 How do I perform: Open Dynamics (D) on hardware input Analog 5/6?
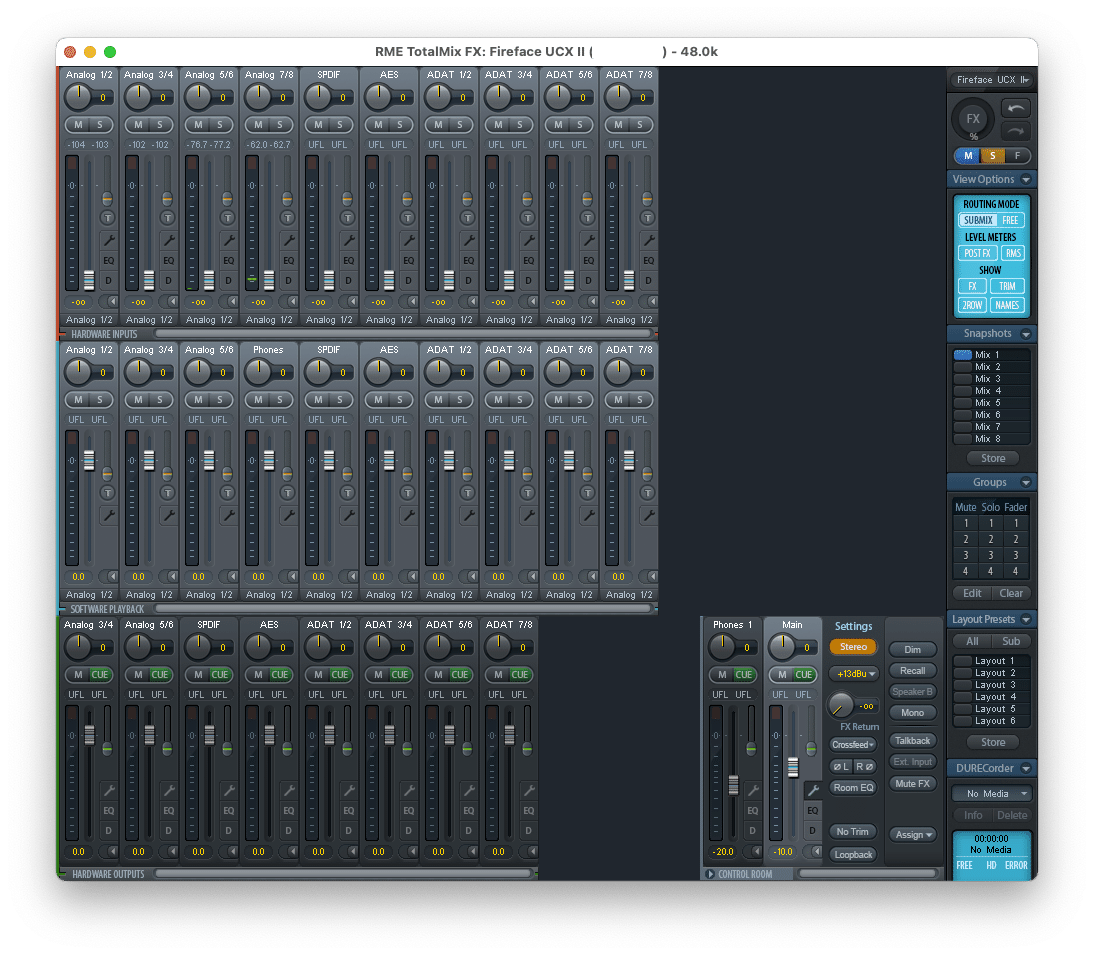(x=228, y=280)
